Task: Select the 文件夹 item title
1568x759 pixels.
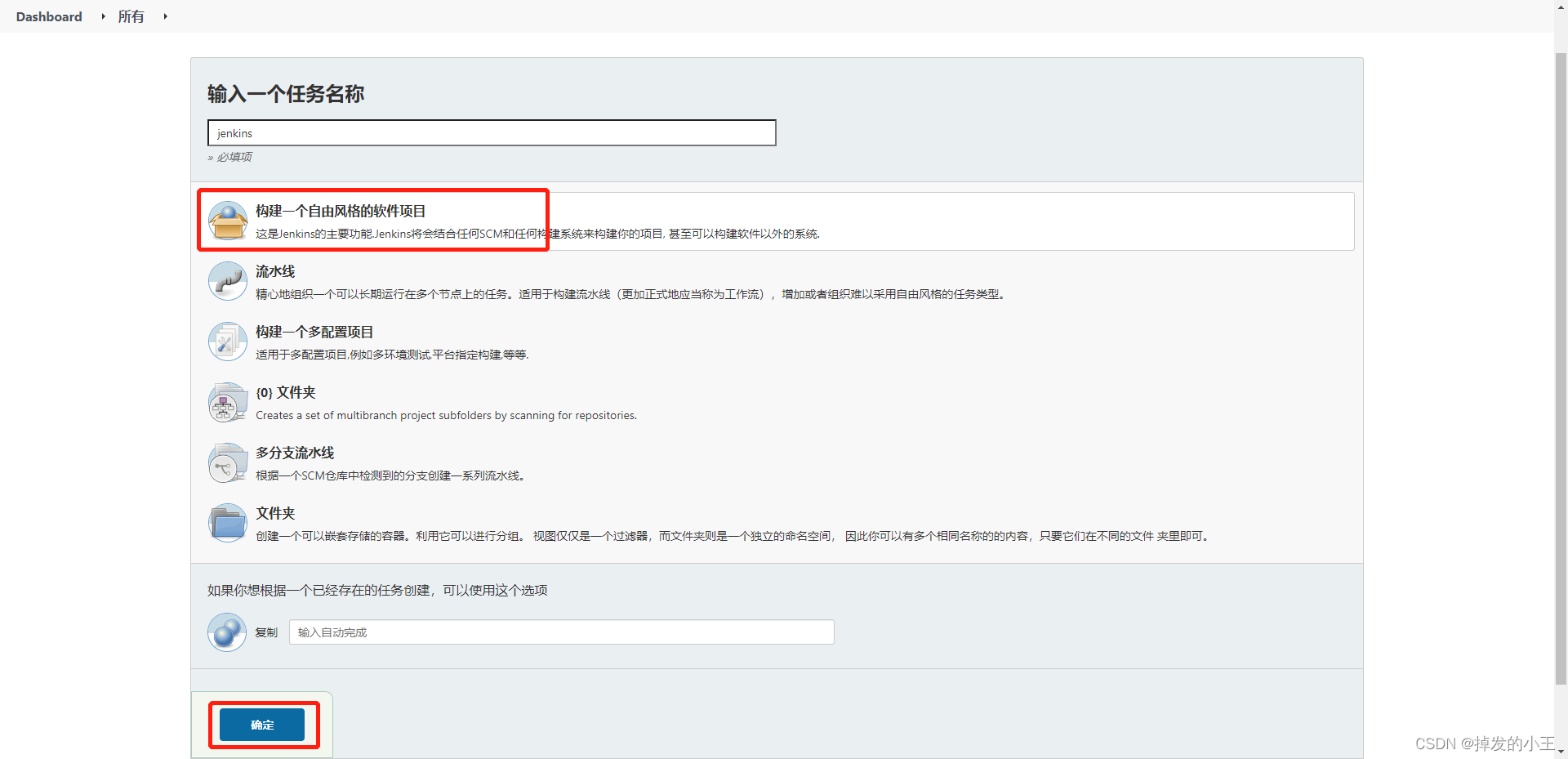Action: pyautogui.click(x=275, y=513)
